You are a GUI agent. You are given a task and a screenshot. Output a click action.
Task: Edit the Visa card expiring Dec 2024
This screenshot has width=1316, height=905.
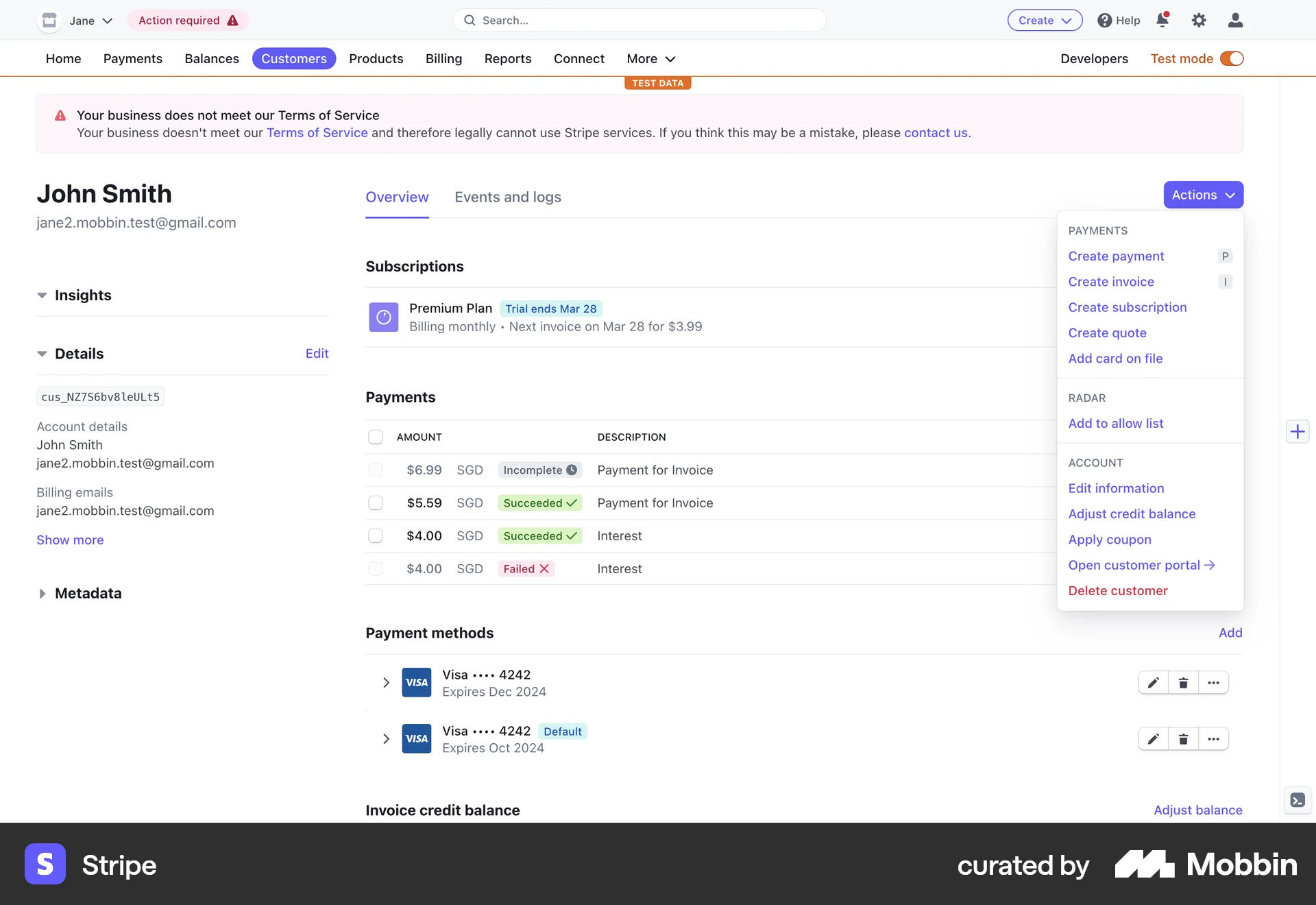[x=1152, y=682]
